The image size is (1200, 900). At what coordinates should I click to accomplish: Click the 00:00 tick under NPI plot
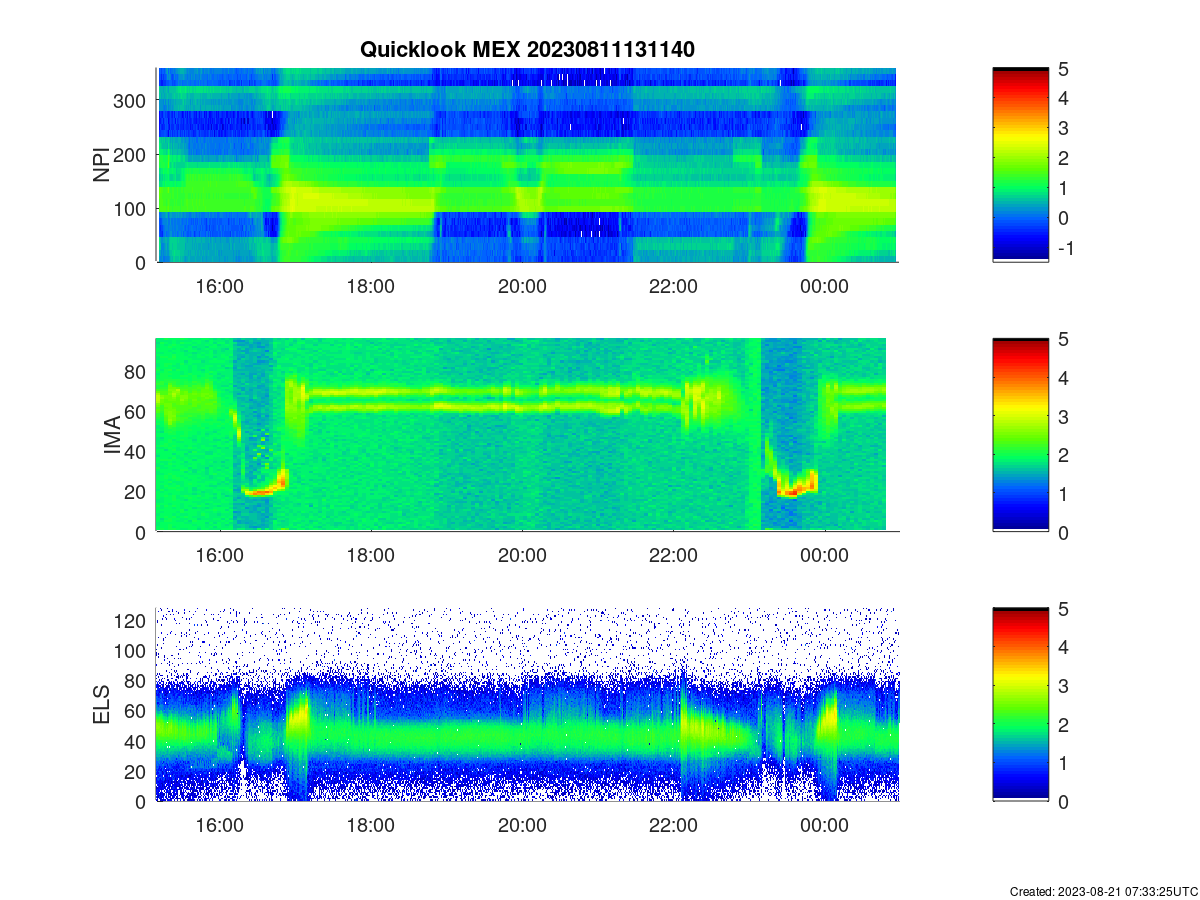click(x=824, y=286)
